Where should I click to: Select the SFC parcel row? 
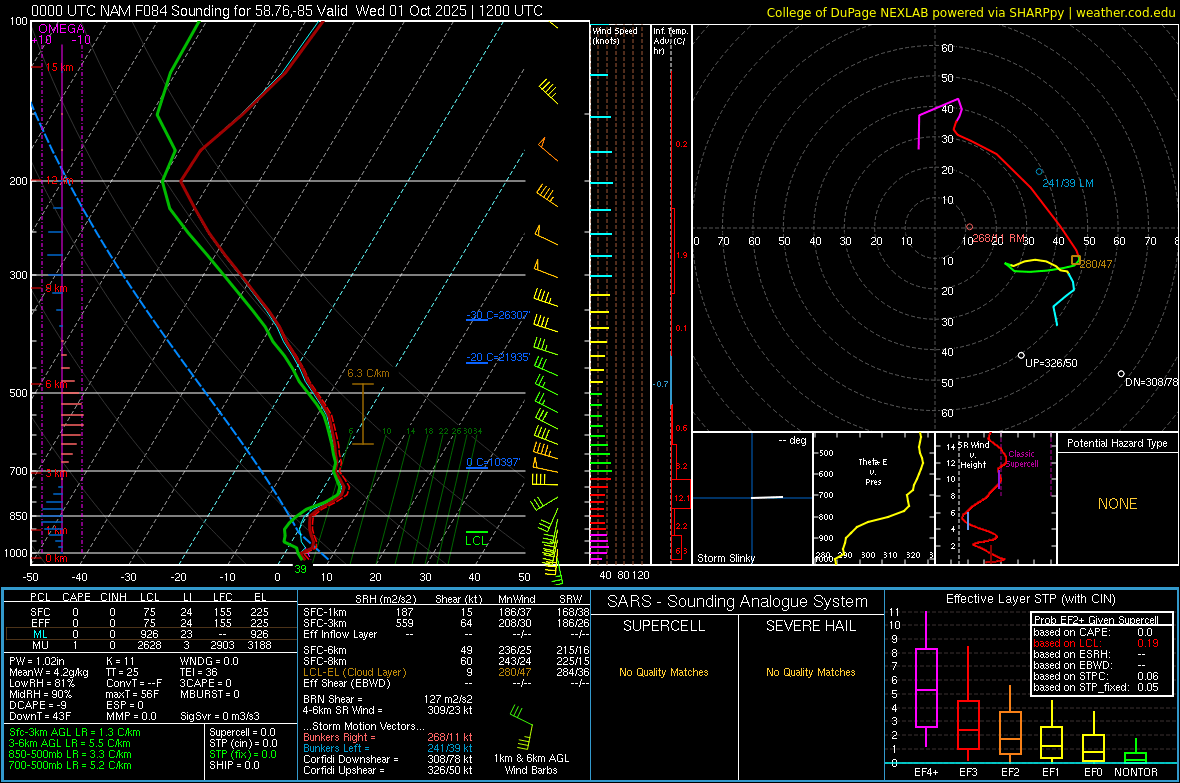pyautogui.click(x=150, y=612)
